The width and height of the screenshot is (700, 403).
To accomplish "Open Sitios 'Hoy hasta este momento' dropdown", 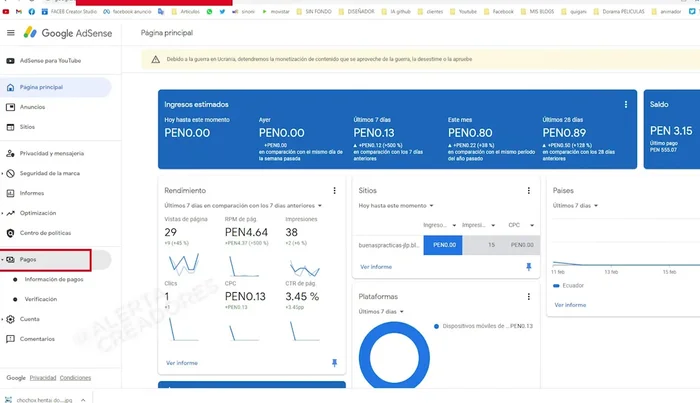I will tap(396, 206).
